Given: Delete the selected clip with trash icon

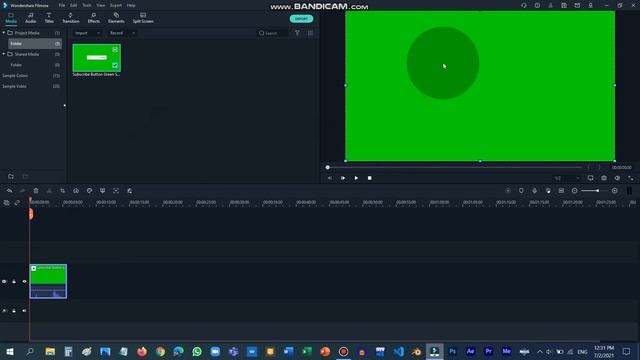Looking at the screenshot, I should click(36, 191).
